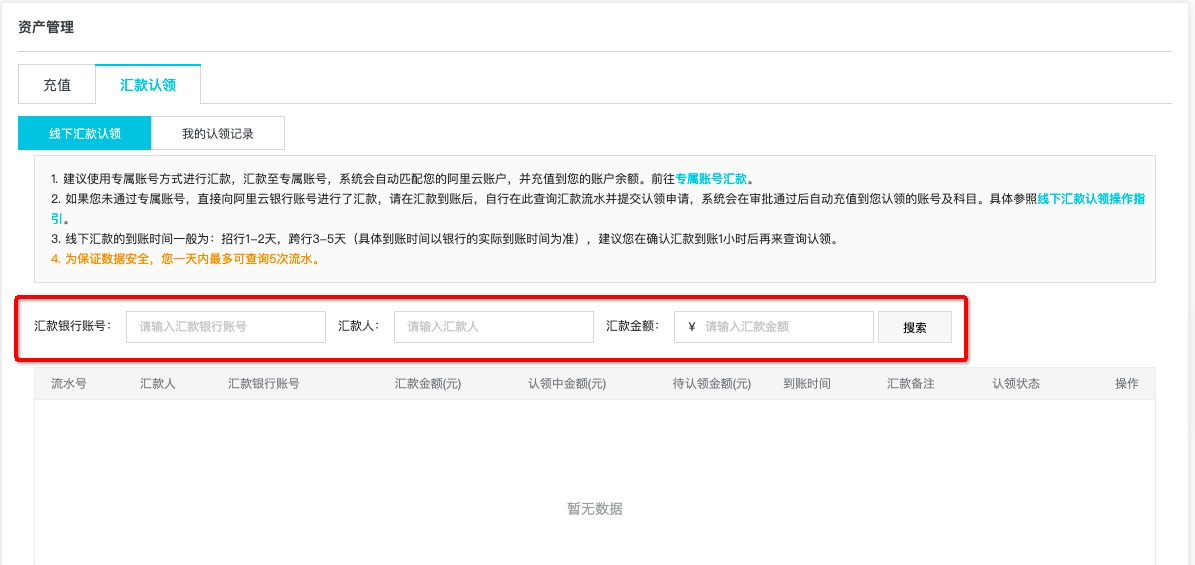Click the 汇款银行账号 table column header
This screenshot has height=565, width=1195.
pyautogui.click(x=264, y=384)
